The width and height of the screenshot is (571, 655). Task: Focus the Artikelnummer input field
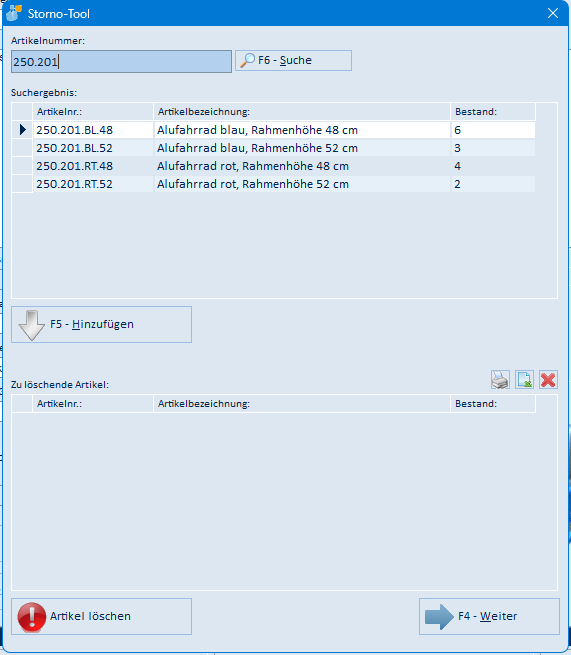pos(121,61)
